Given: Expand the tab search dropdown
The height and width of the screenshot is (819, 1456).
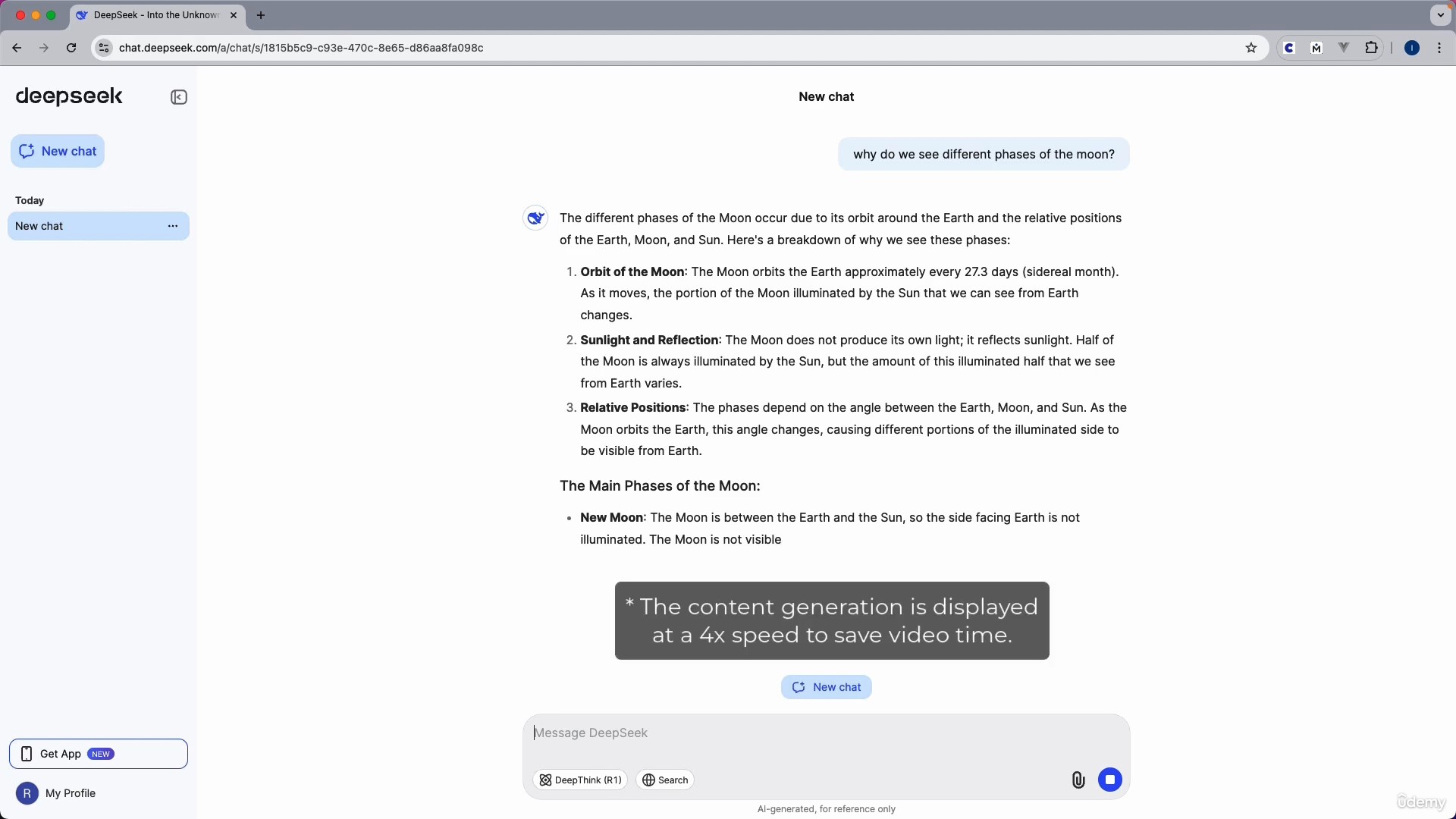Looking at the screenshot, I should 1441,15.
